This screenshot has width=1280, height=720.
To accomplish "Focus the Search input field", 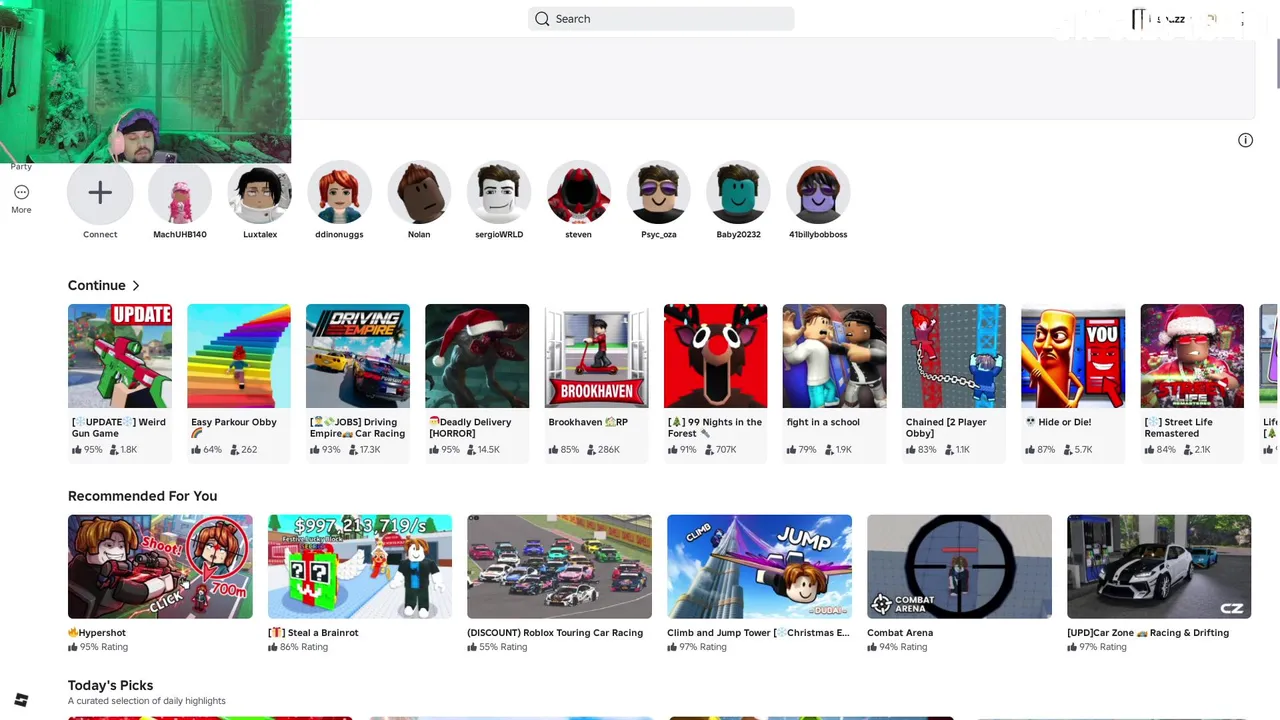I will click(x=661, y=19).
